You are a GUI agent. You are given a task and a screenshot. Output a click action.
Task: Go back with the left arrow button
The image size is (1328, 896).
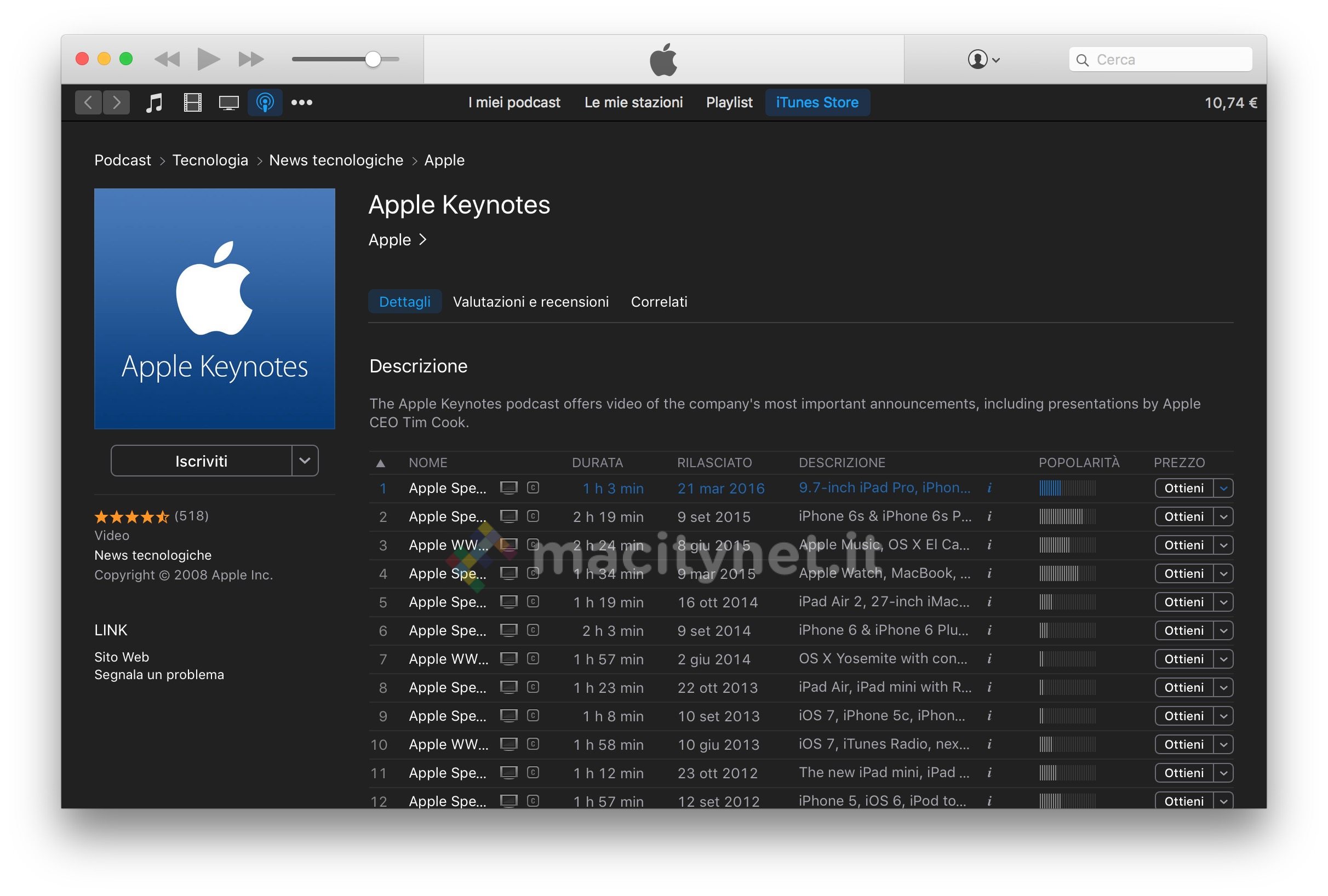click(x=88, y=103)
